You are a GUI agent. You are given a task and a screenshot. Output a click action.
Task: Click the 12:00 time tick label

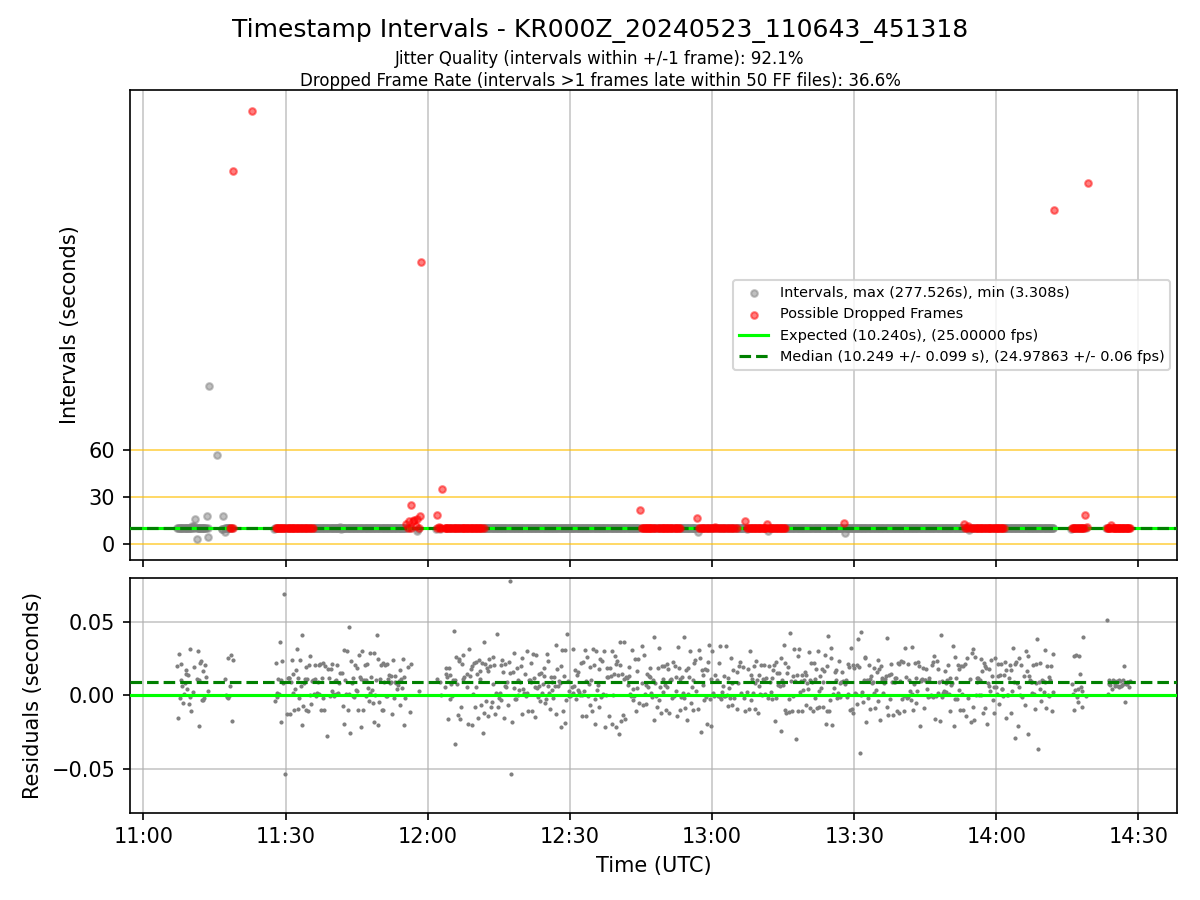pyautogui.click(x=428, y=834)
